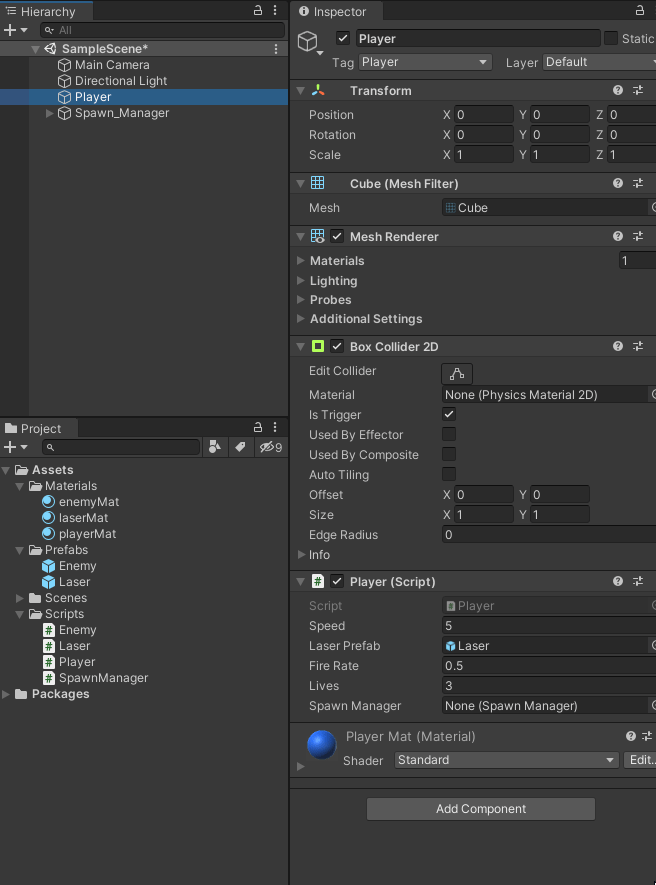This screenshot has height=885, width=656.
Task: Open the Hierarchy plus create menu
Action: (15, 30)
